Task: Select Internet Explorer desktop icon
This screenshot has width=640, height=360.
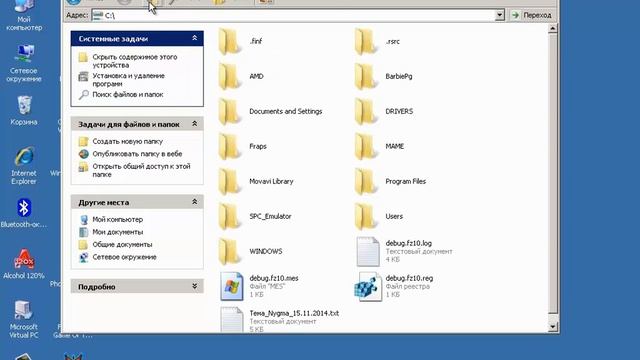Action: [24, 165]
